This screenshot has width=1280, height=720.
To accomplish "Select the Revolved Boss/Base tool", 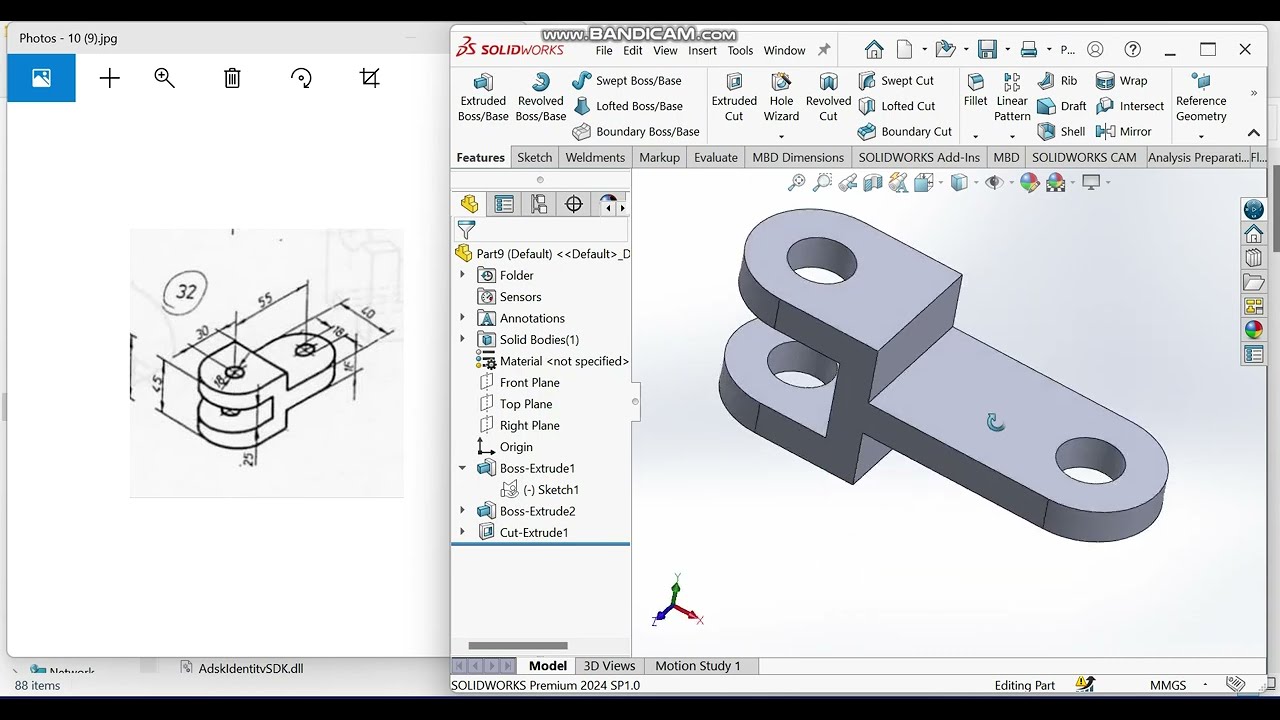I will 541,97.
